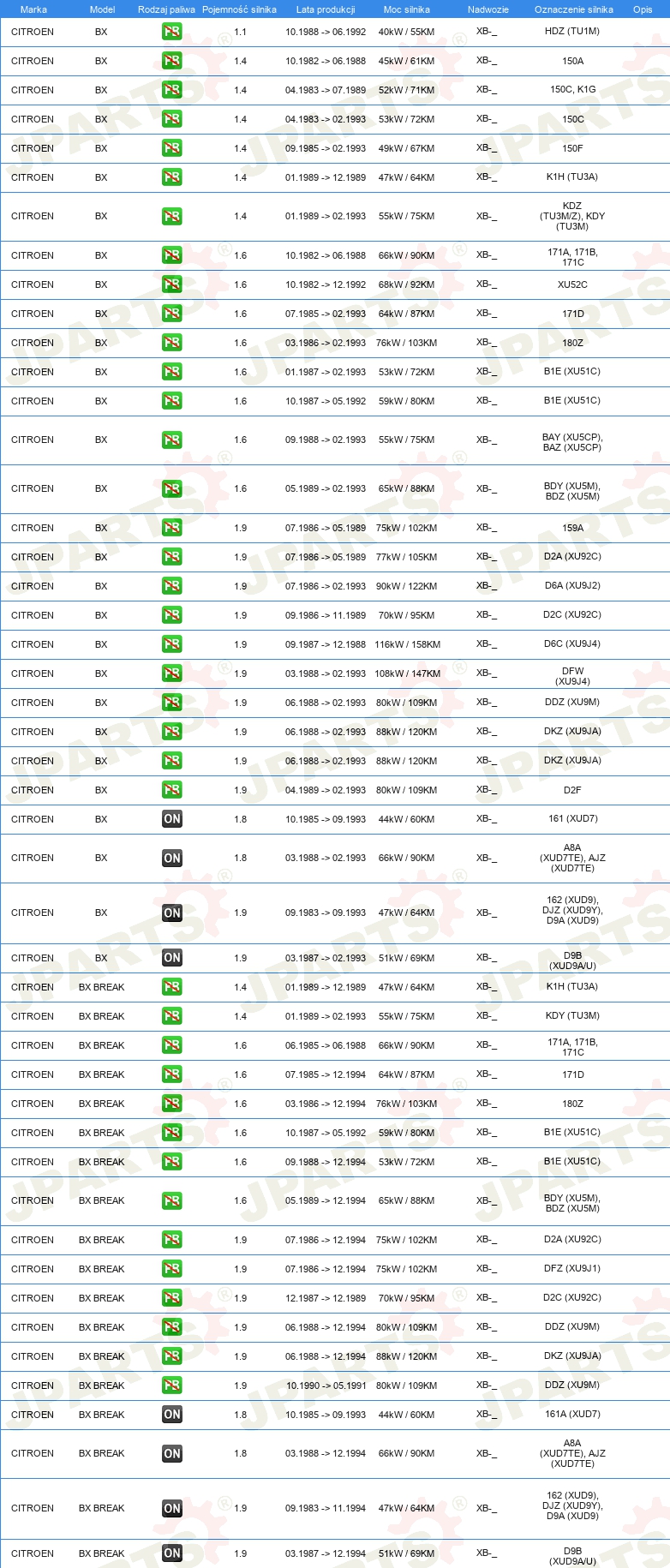Click the 1.1 engine capacity cell

(x=240, y=32)
